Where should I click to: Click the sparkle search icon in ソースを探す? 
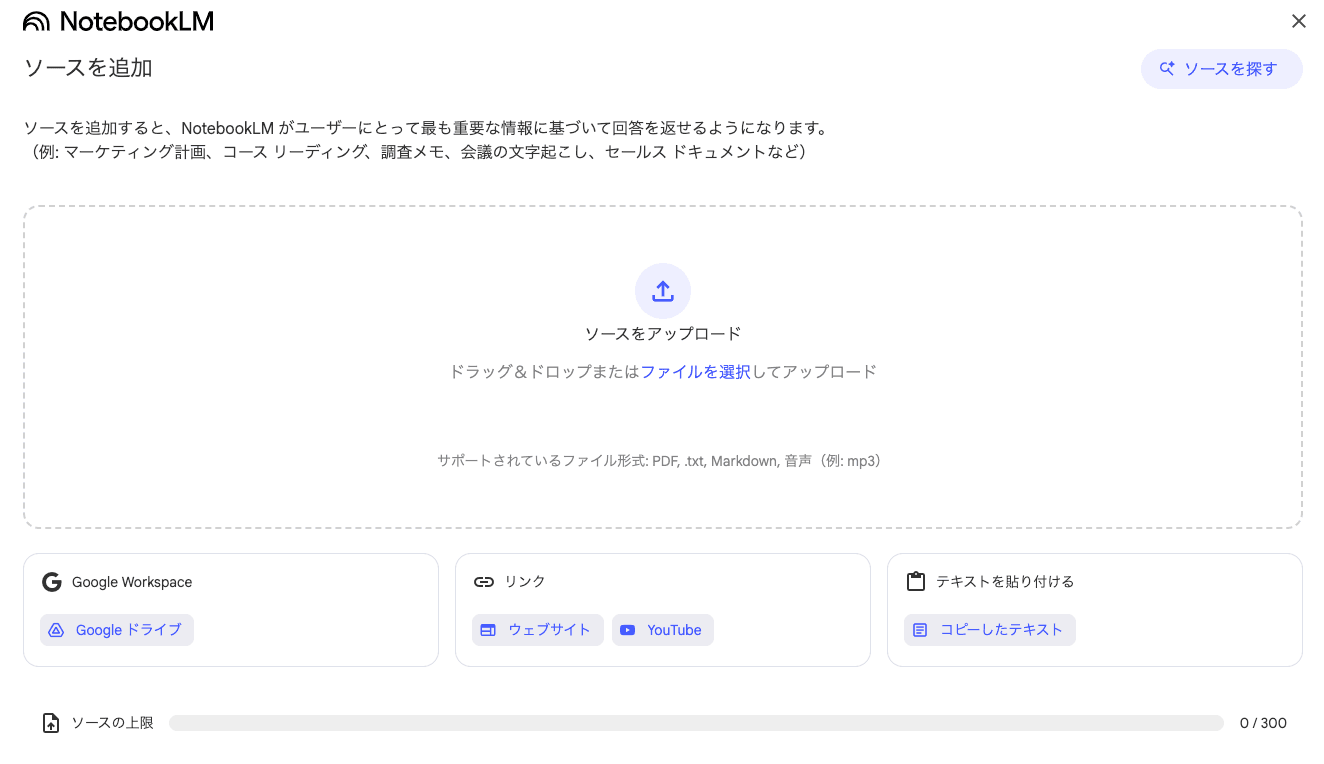(x=1166, y=69)
